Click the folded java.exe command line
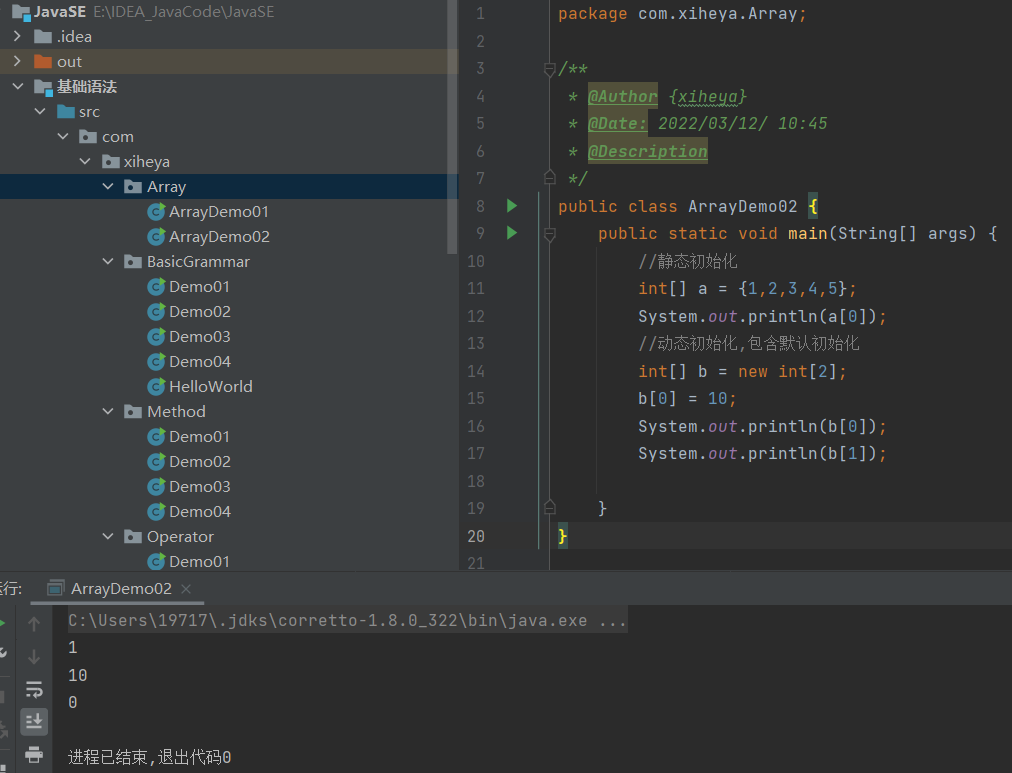This screenshot has height=773, width=1012. click(347, 621)
